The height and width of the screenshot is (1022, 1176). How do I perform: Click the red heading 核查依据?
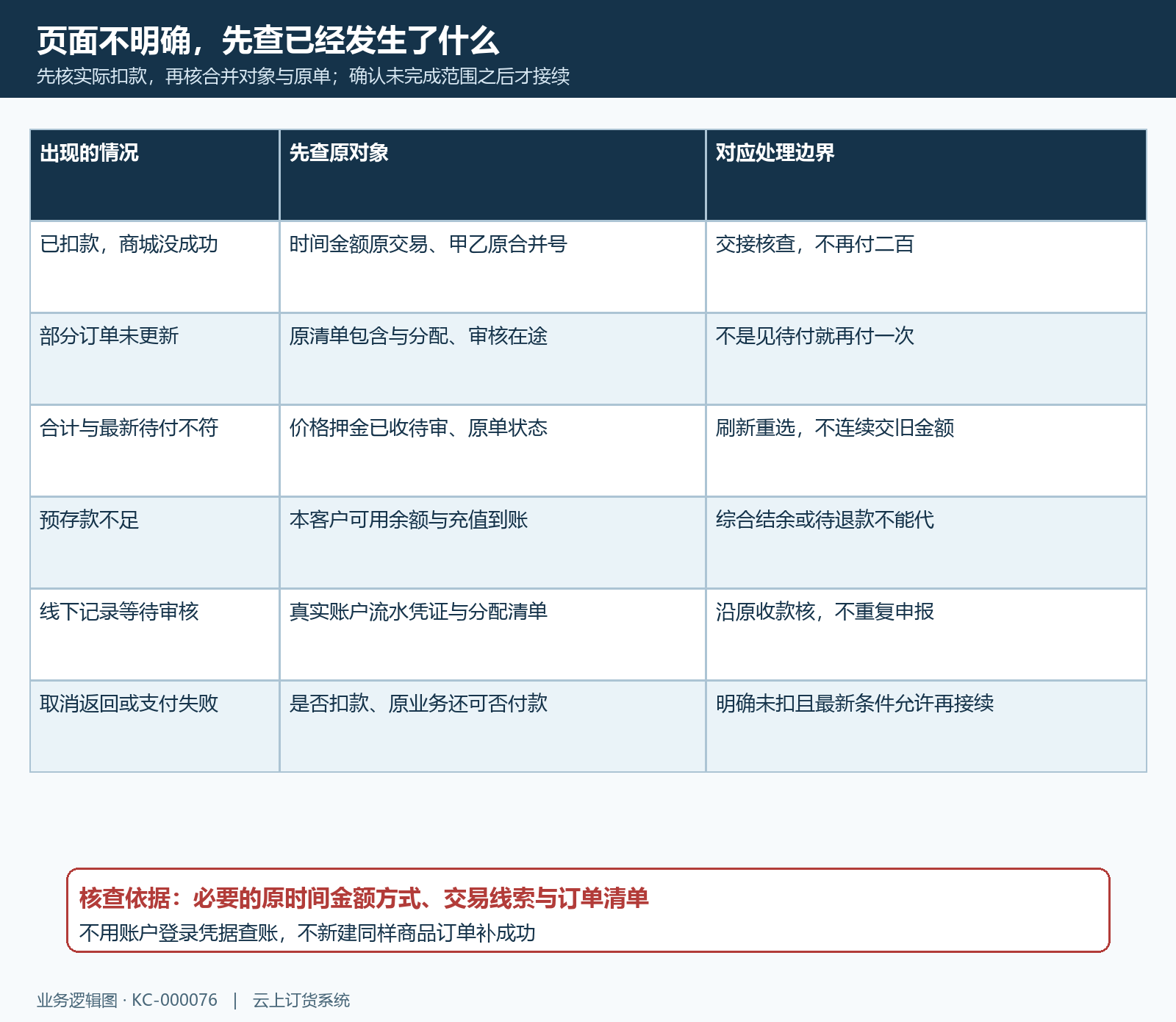tap(364, 898)
